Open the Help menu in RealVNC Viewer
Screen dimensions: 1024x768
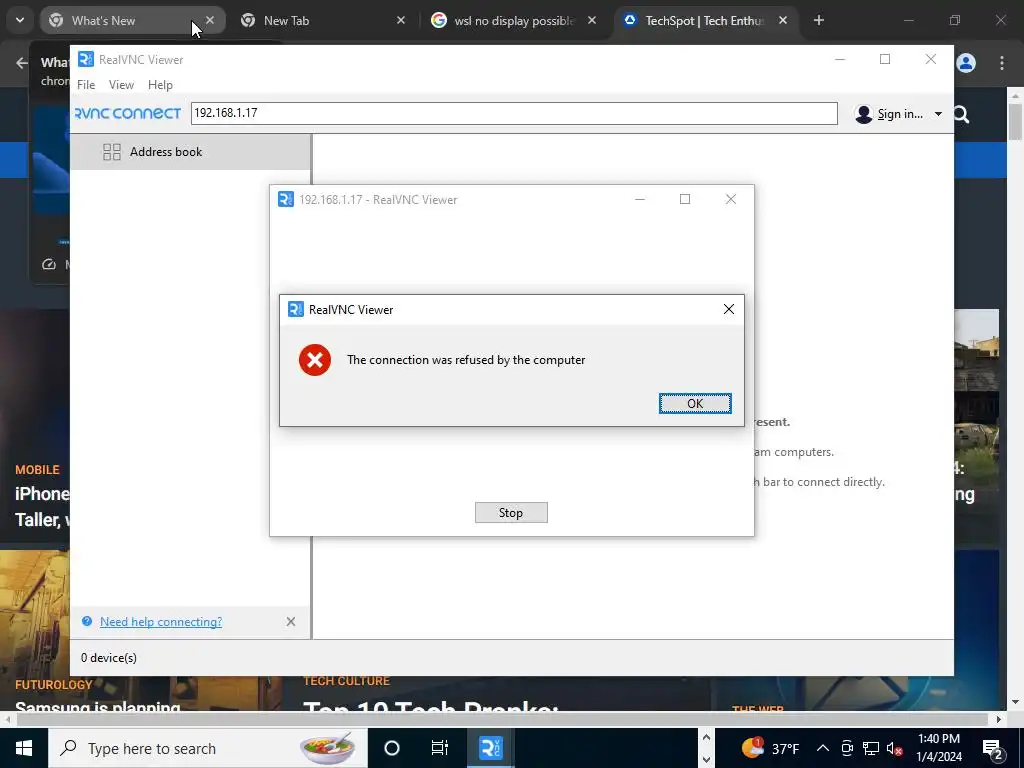coord(160,85)
